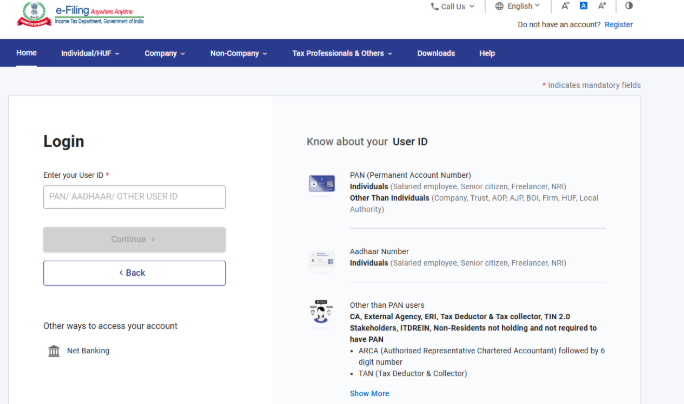Click the PAN card icon
684x404 pixels.
click(x=322, y=184)
